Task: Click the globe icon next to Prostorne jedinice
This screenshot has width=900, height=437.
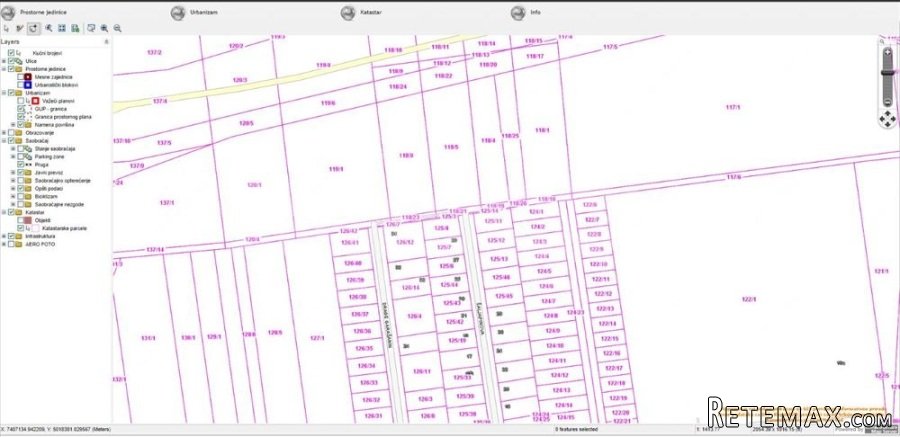Action: click(x=8, y=13)
